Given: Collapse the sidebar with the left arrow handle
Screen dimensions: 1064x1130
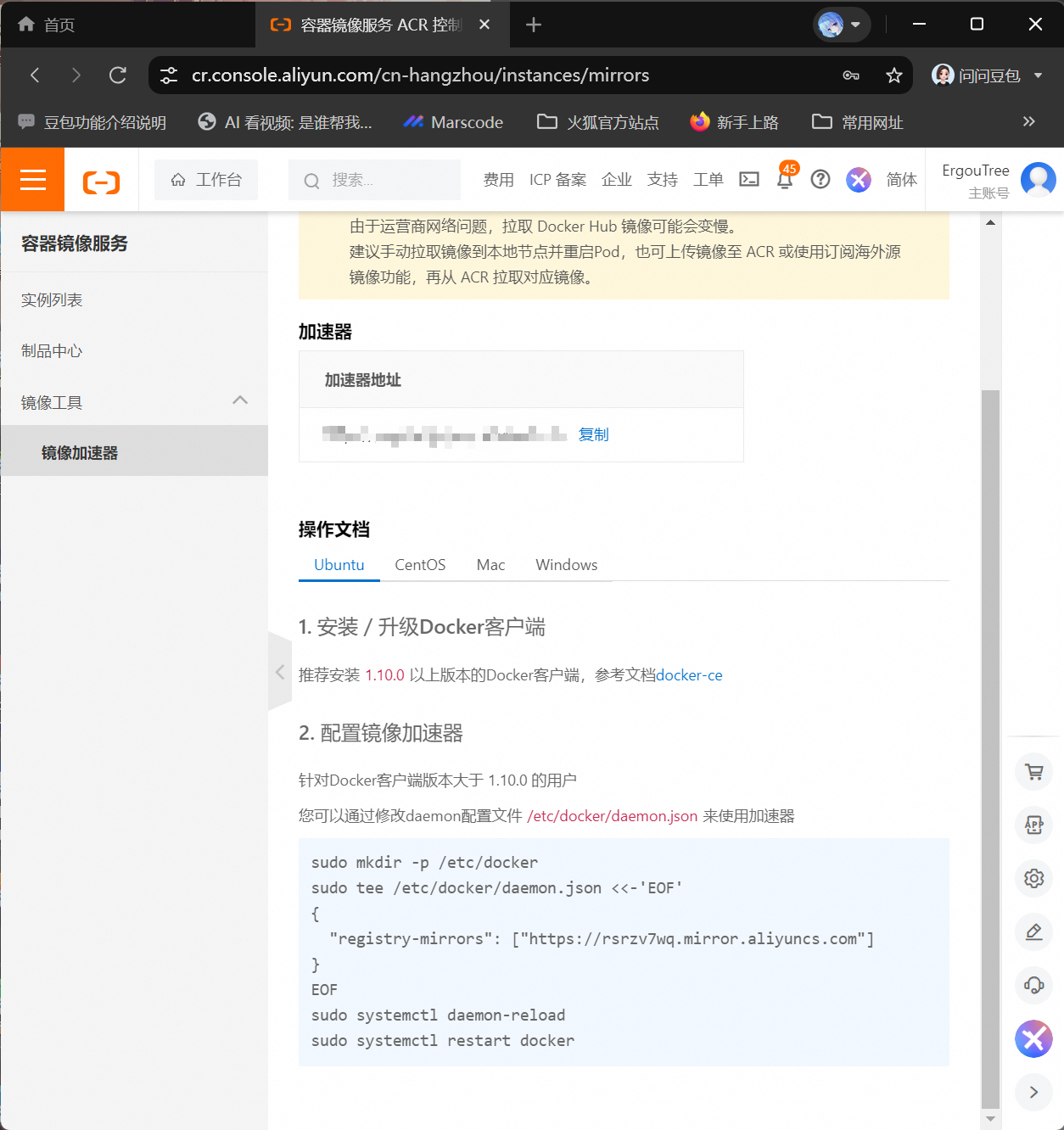Looking at the screenshot, I should click(x=280, y=672).
